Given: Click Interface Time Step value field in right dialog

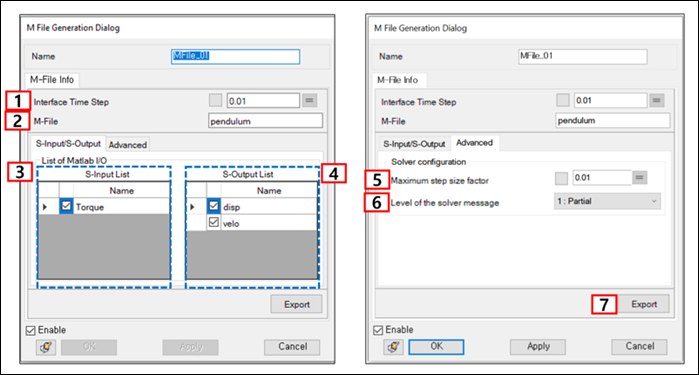Looking at the screenshot, I should [610, 100].
